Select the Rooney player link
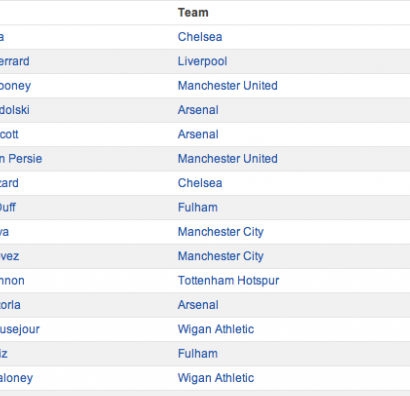 pyautogui.click(x=15, y=86)
